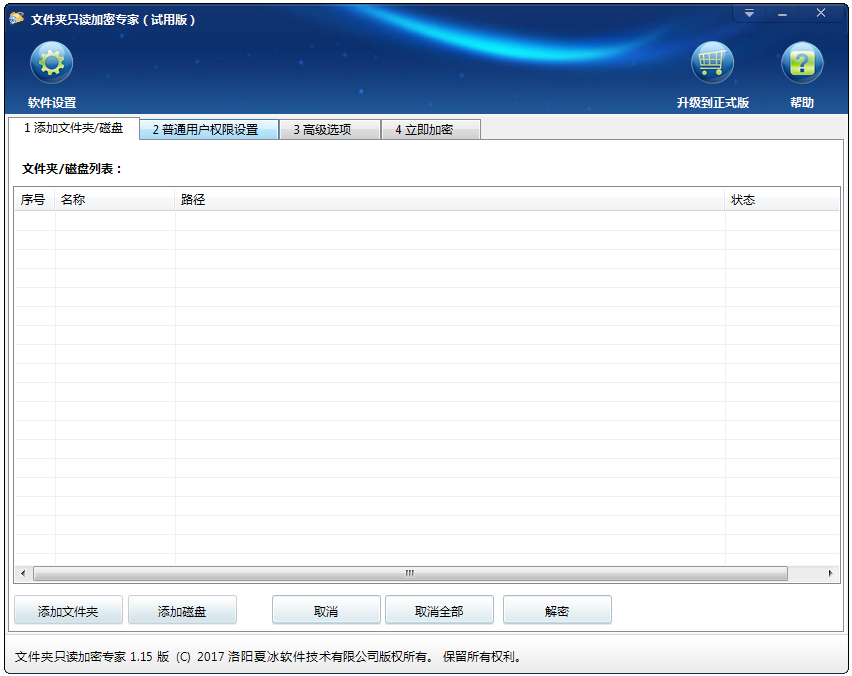Click the 取消全部 button
This screenshot has height=676, width=852.
[439, 611]
